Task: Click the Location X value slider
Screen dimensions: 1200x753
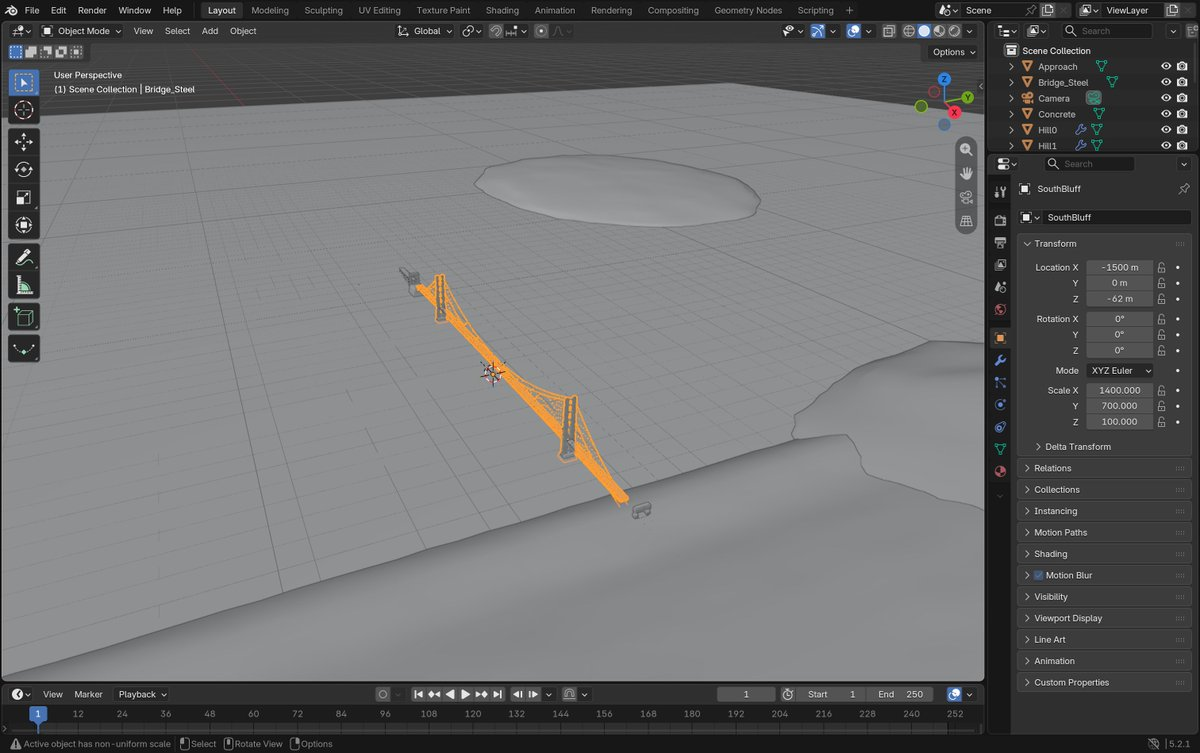Action: 1120,268
